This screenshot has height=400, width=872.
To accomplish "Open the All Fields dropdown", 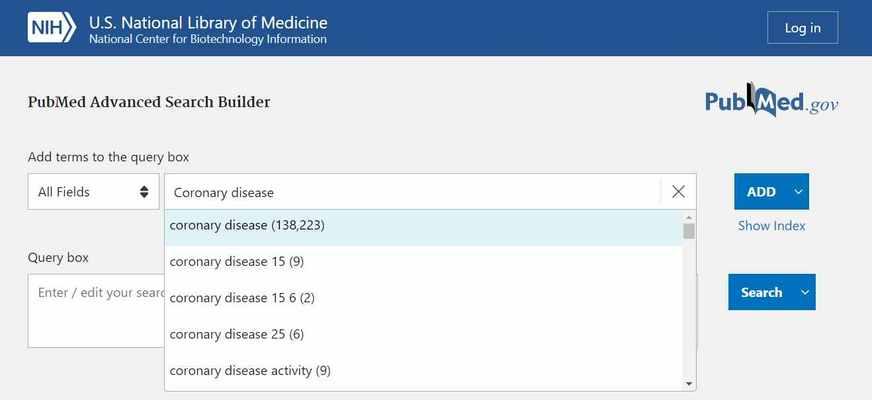I will 93,192.
